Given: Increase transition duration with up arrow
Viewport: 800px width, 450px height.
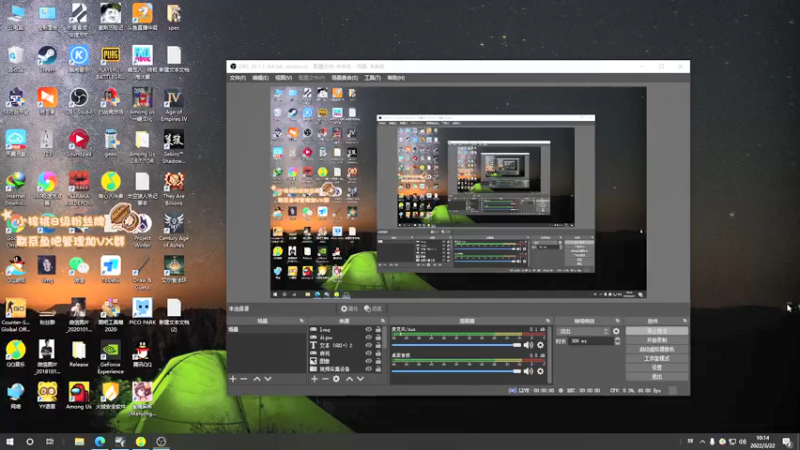Looking at the screenshot, I should 617,339.
